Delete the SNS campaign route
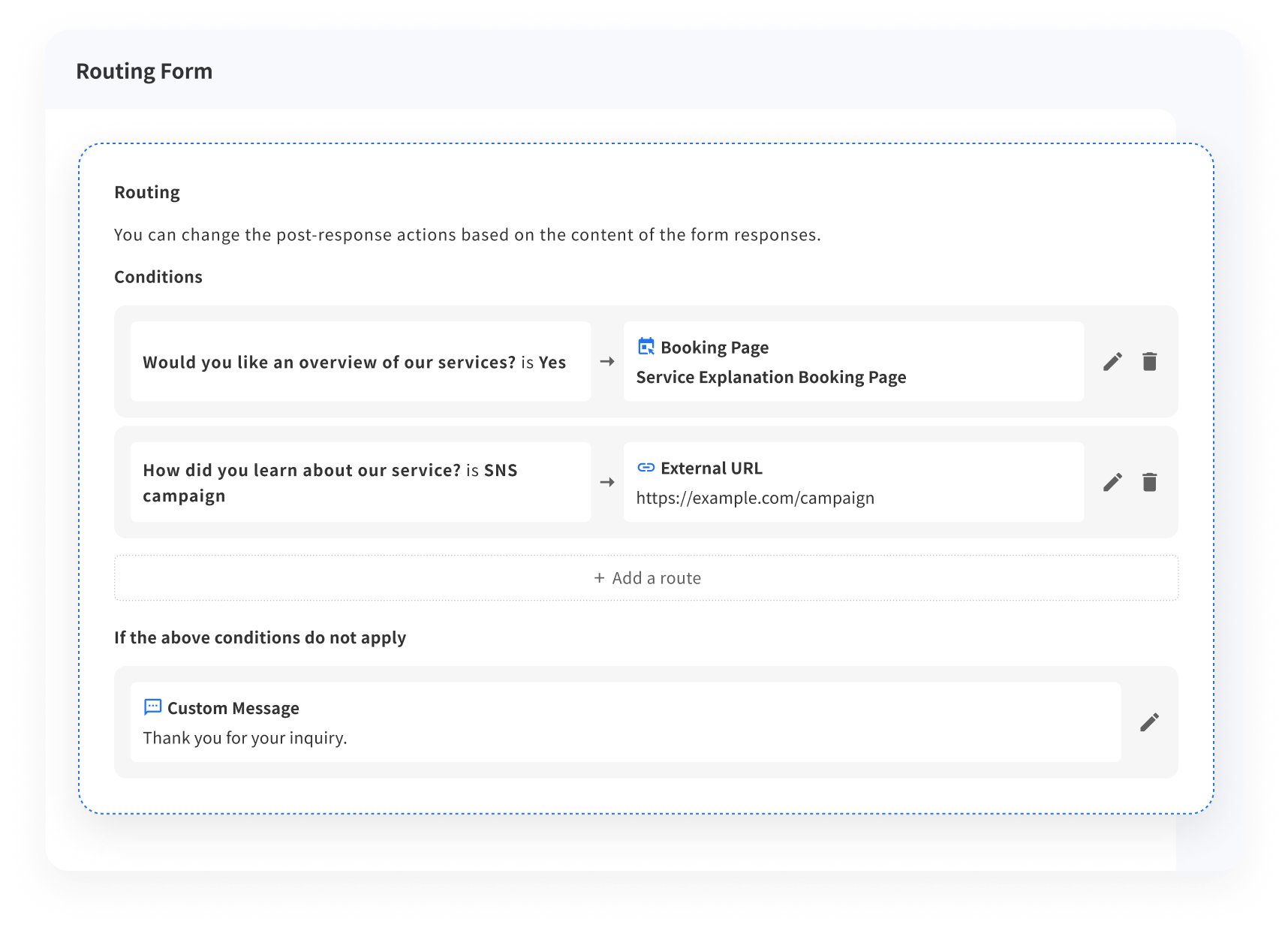The height and width of the screenshot is (931, 1288). (x=1150, y=481)
